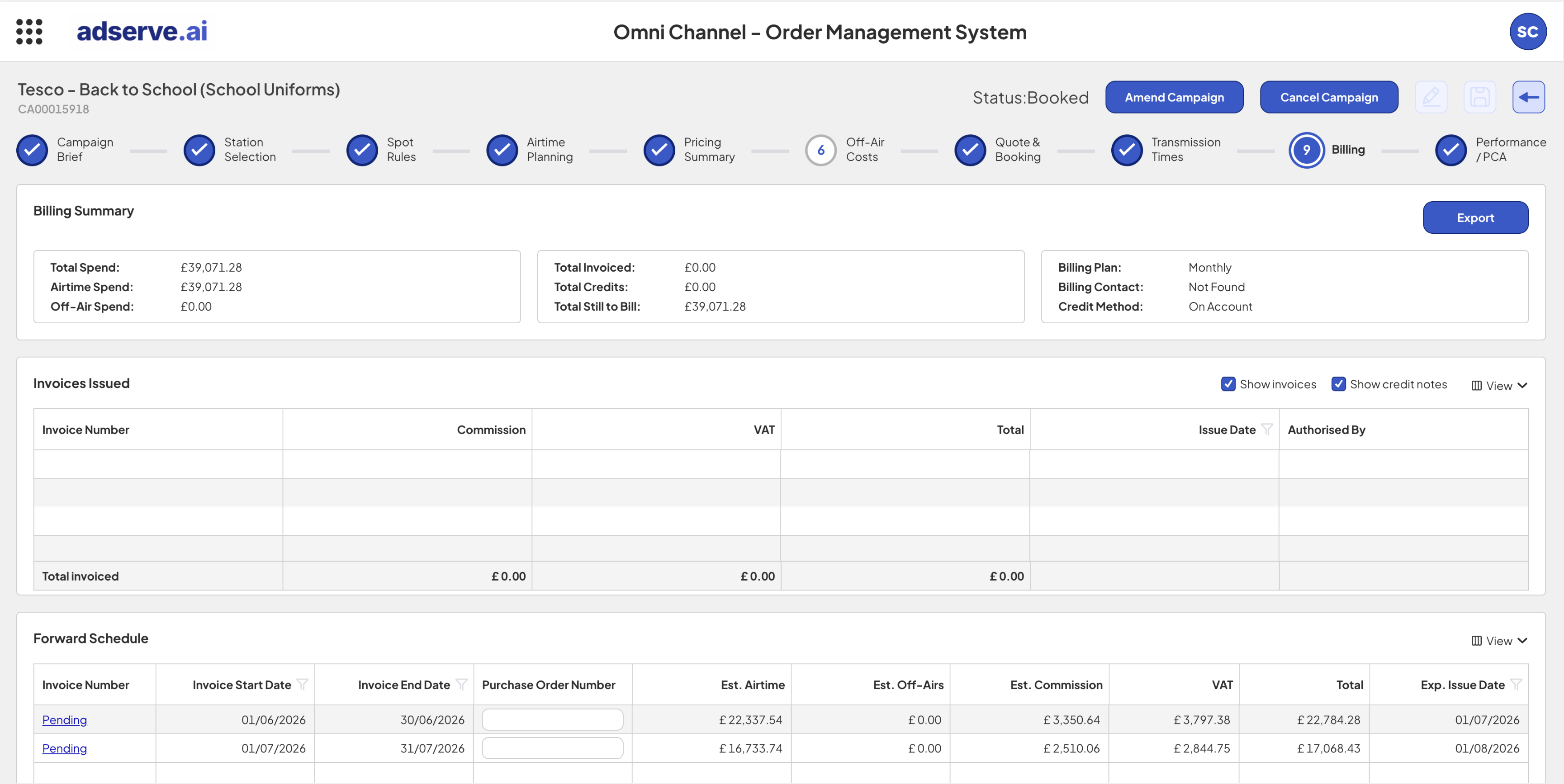Image resolution: width=1564 pixels, height=784 pixels.
Task: Click the save disk icon
Action: [1479, 97]
